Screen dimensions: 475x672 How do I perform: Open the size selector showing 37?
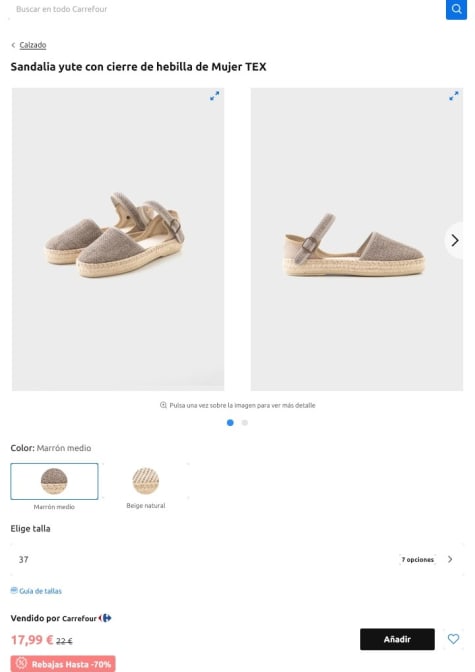(237, 559)
